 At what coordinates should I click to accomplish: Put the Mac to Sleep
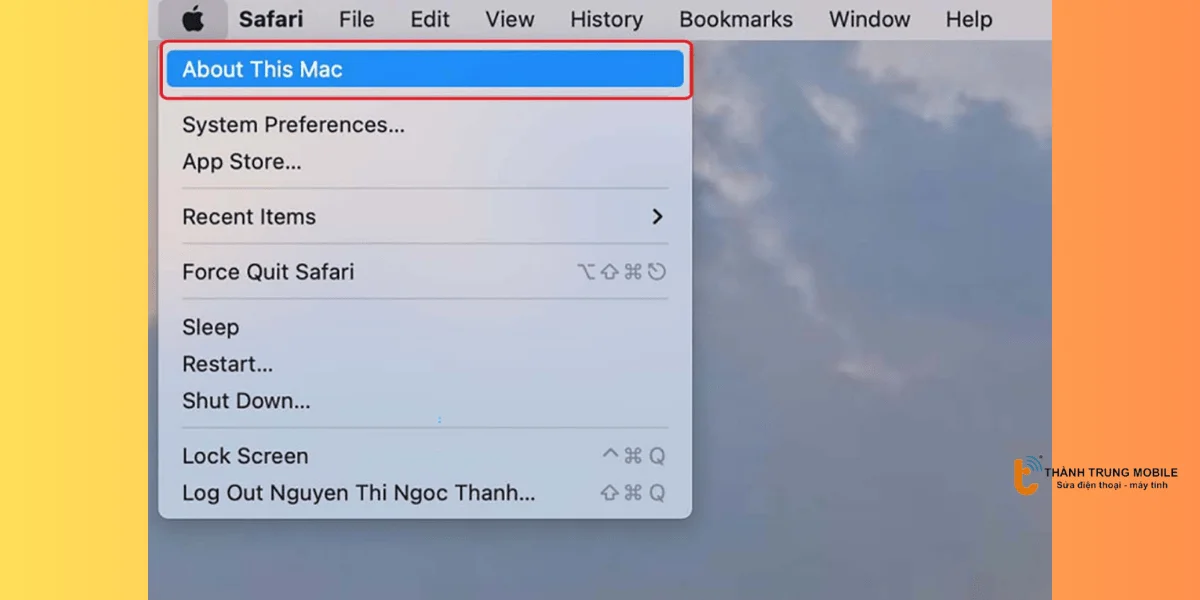210,327
